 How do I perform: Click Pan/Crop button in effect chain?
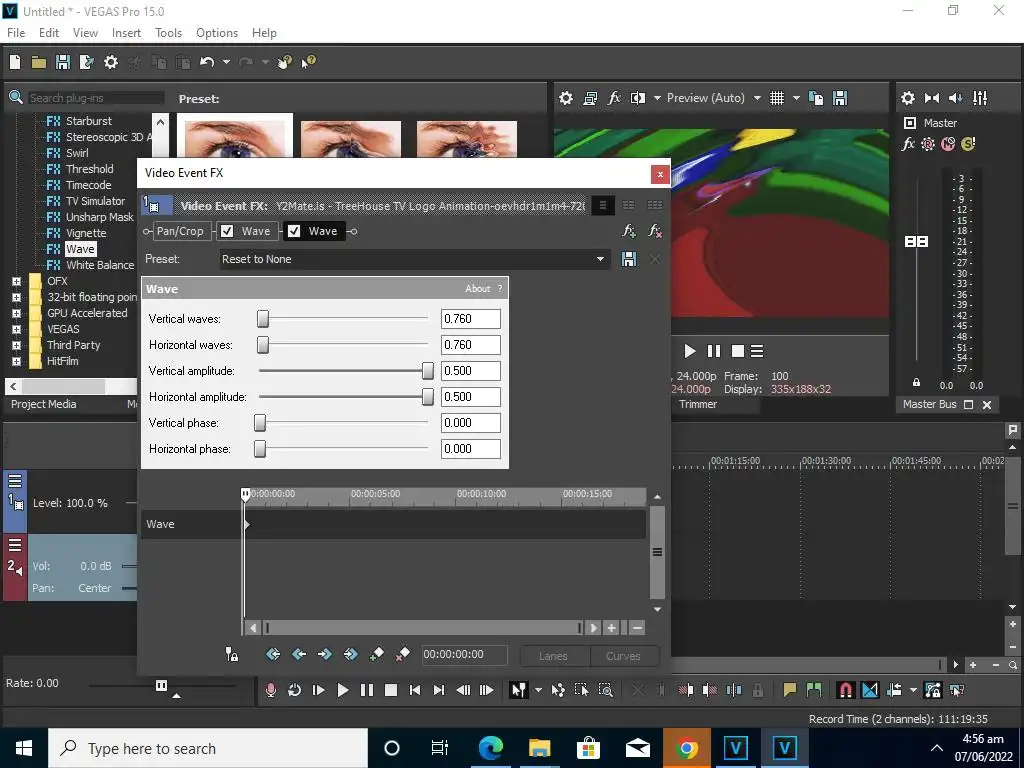(180, 231)
